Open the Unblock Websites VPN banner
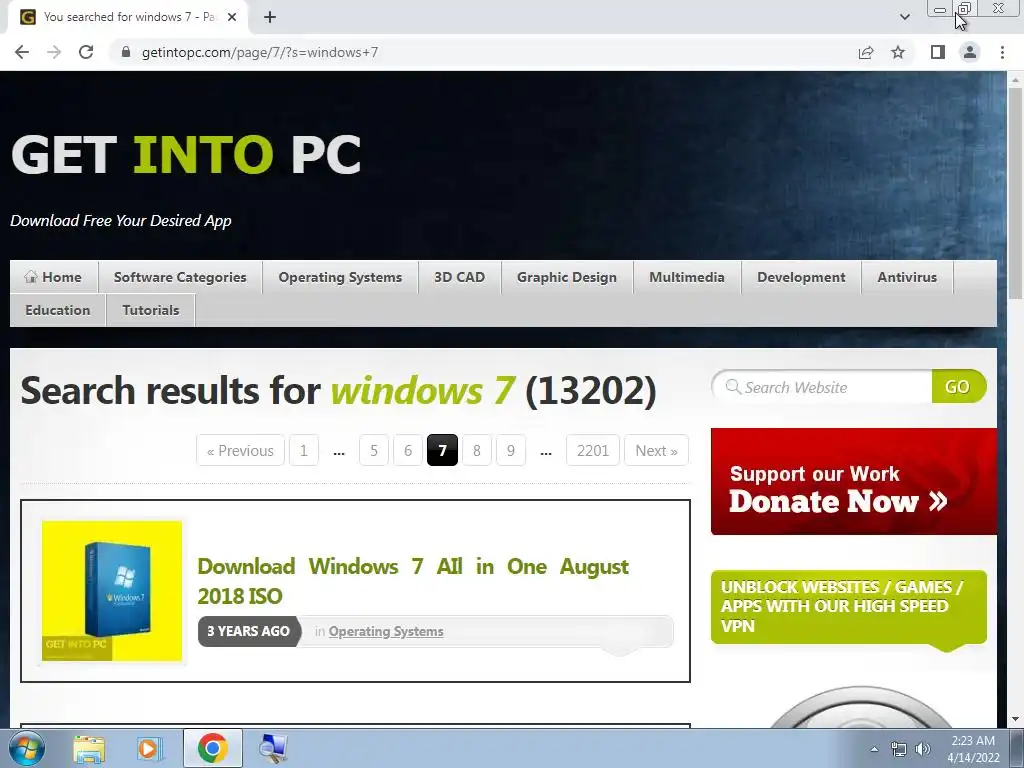The height and width of the screenshot is (768, 1024). point(848,607)
